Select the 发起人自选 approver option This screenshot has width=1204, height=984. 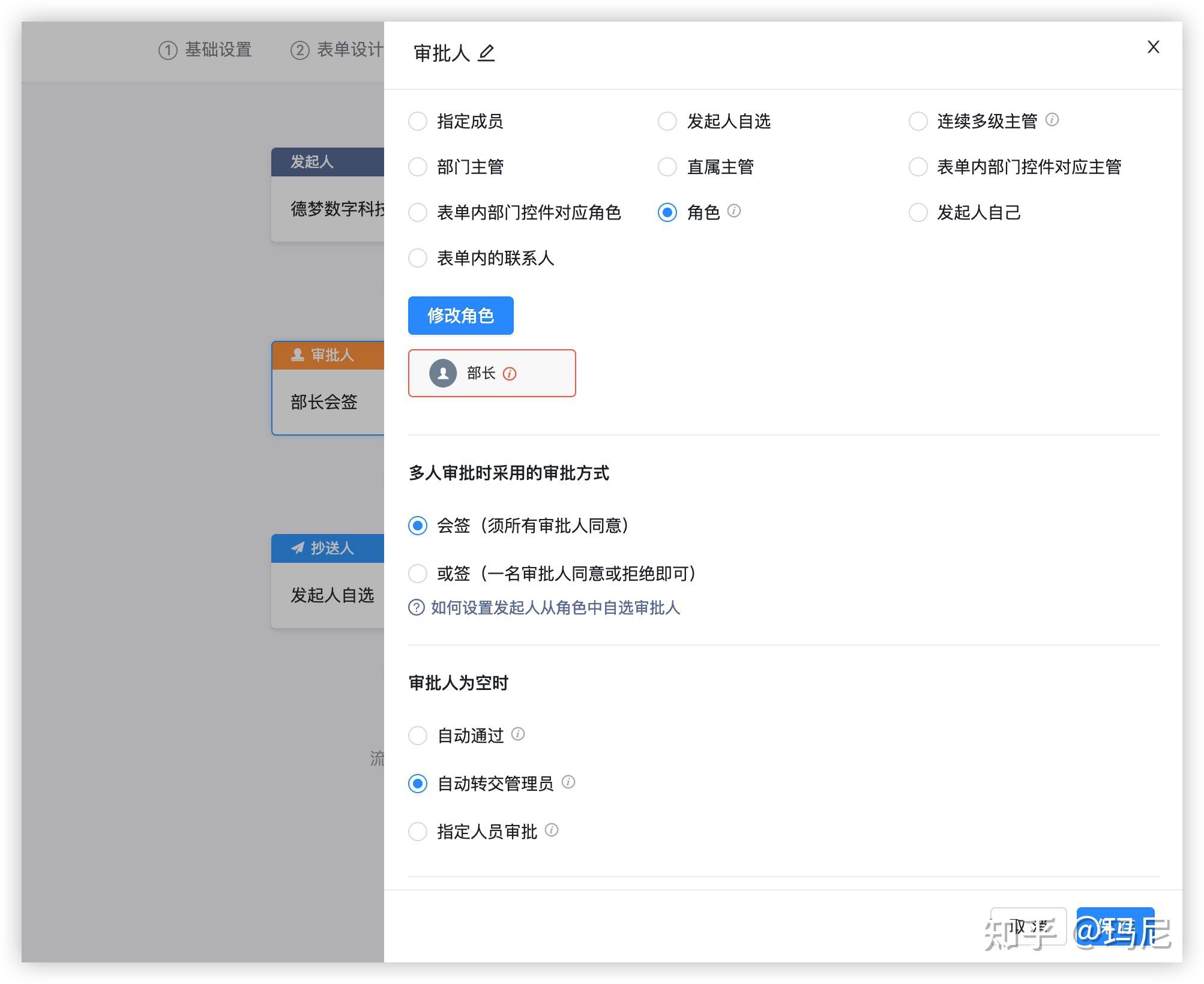point(667,121)
